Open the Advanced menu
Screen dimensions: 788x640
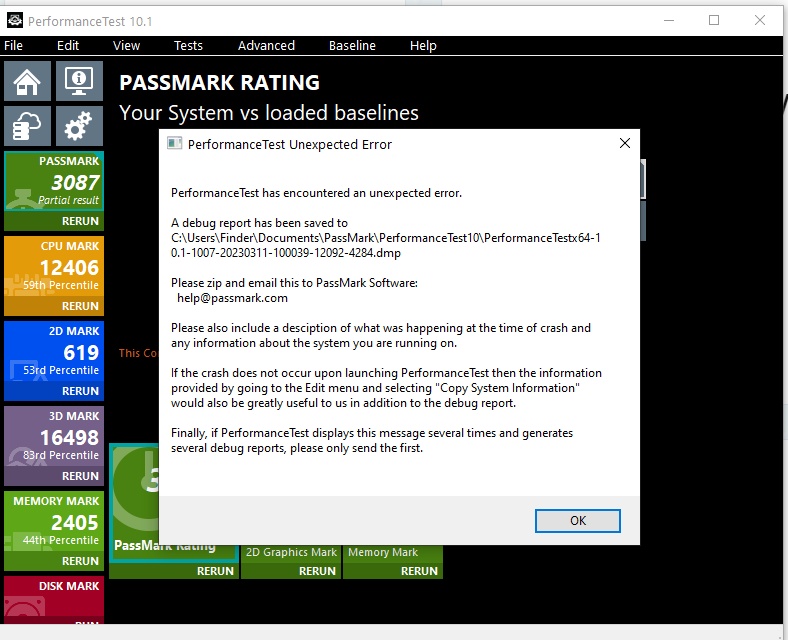point(266,46)
